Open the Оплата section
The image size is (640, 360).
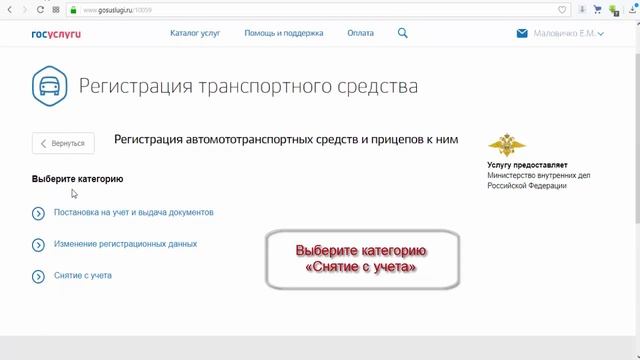point(360,33)
